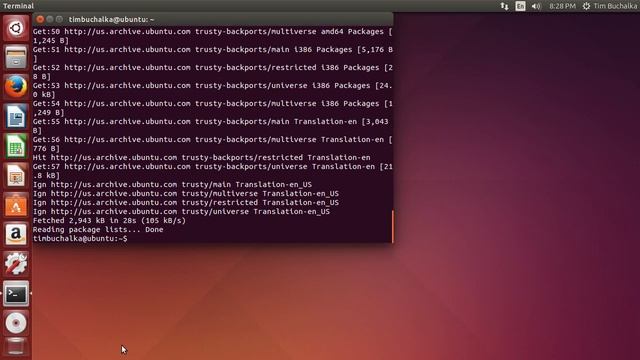Close the terminal window
Image resolution: width=640 pixels, height=360 pixels.
click(40, 19)
